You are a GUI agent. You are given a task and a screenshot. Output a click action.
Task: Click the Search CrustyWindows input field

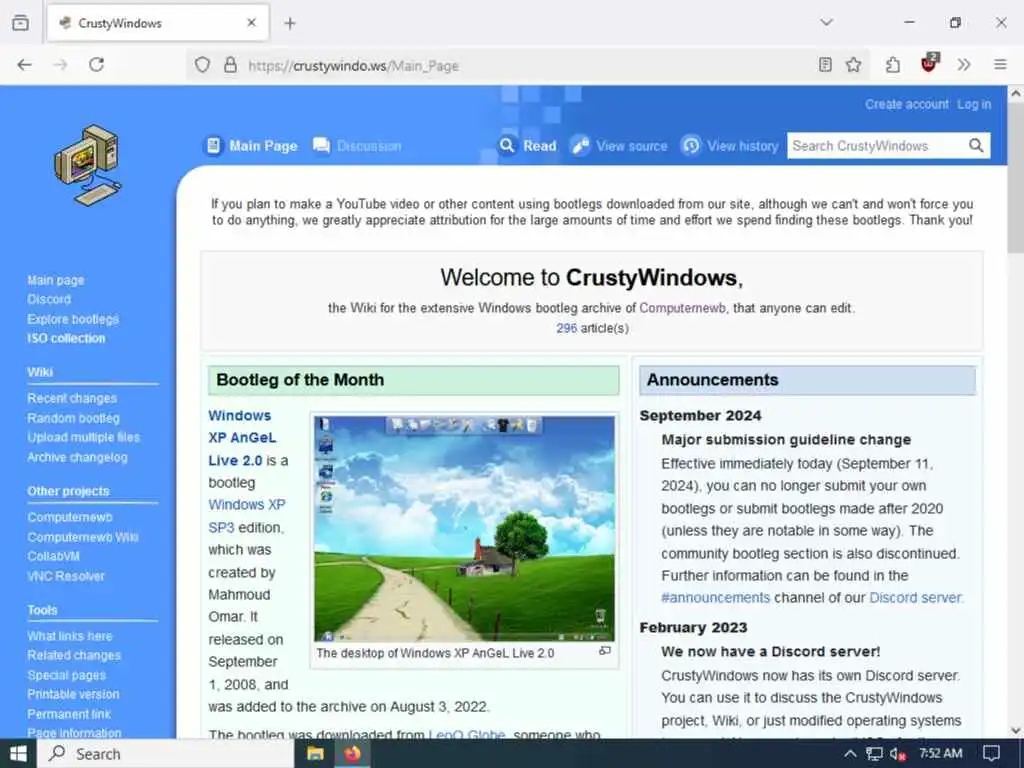click(875, 146)
